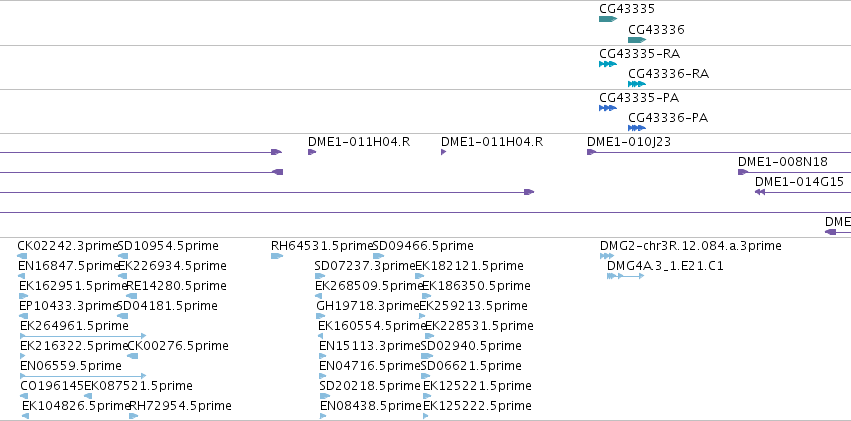The height and width of the screenshot is (421, 851).
Task: Click the EK264961.5prime long feature line
Action: (83, 336)
